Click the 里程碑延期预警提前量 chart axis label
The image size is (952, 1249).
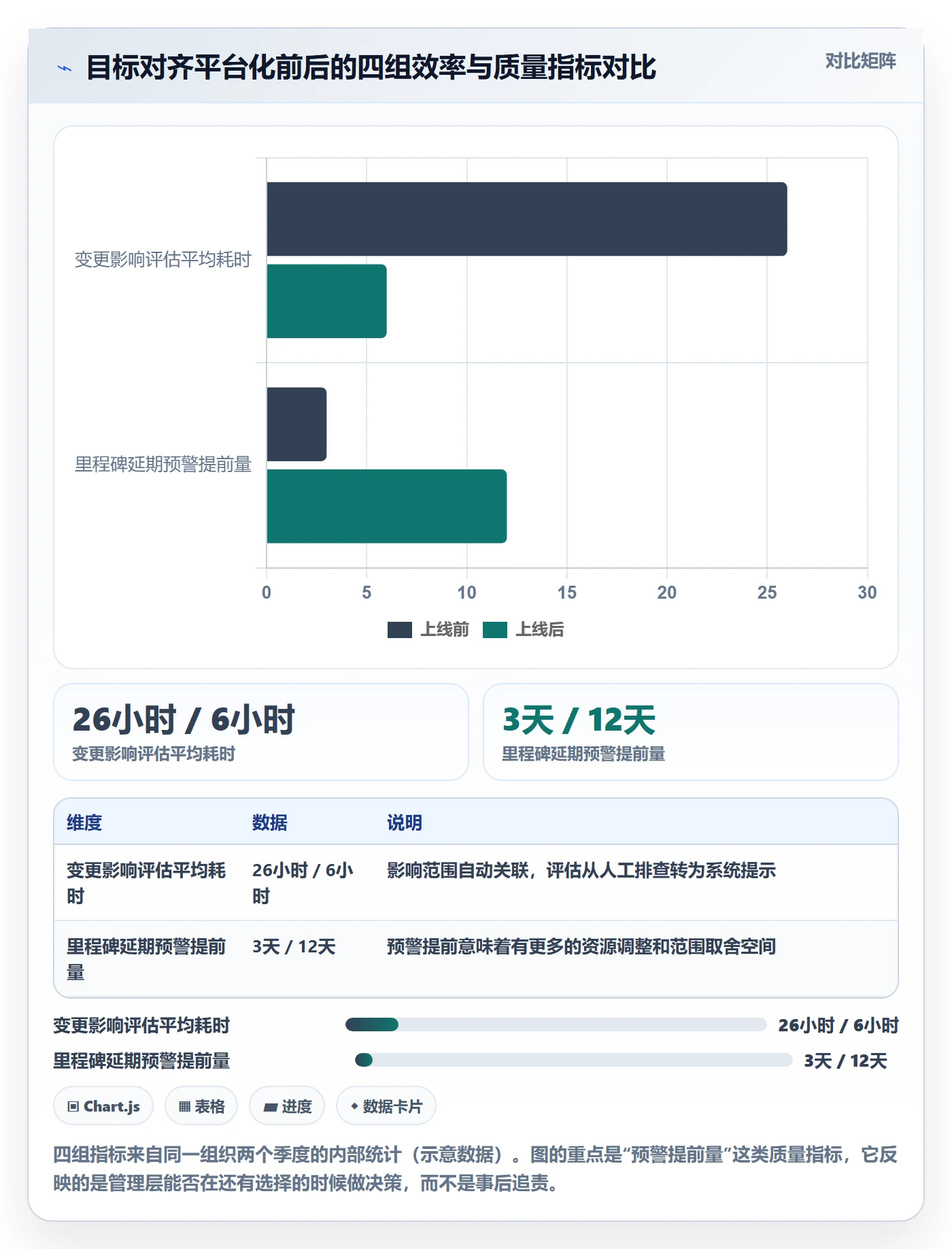coord(163,465)
